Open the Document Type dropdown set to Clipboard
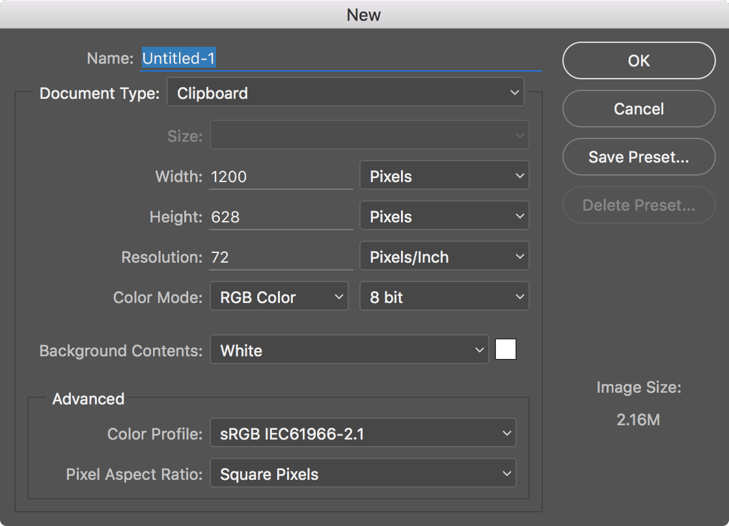The height and width of the screenshot is (526, 729). (347, 93)
